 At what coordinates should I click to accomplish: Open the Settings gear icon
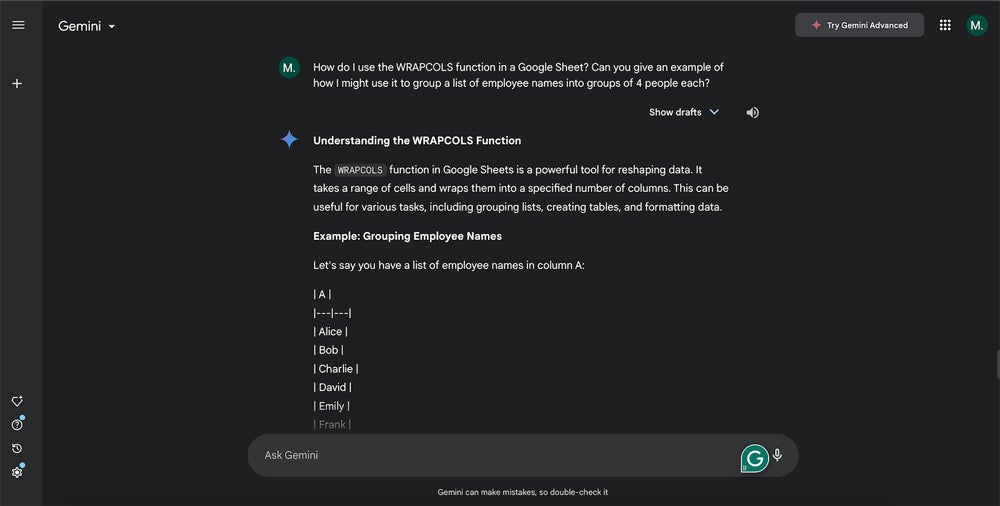17,472
